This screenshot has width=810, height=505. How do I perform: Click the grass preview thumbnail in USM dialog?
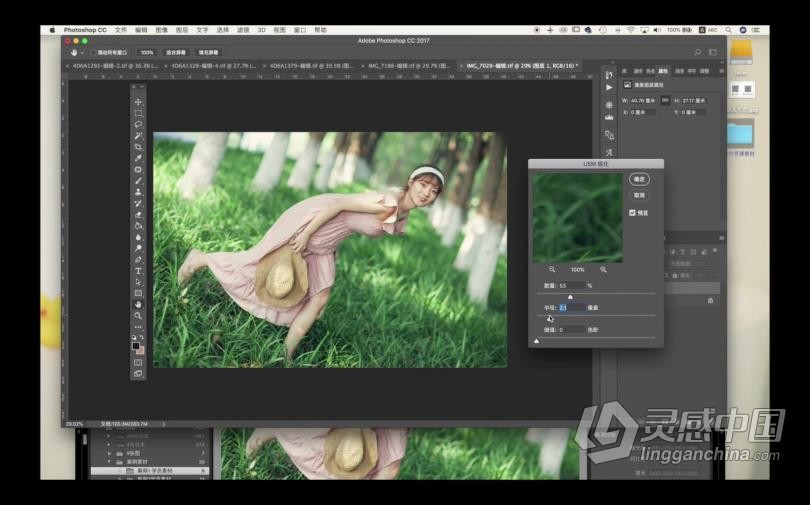coord(578,217)
